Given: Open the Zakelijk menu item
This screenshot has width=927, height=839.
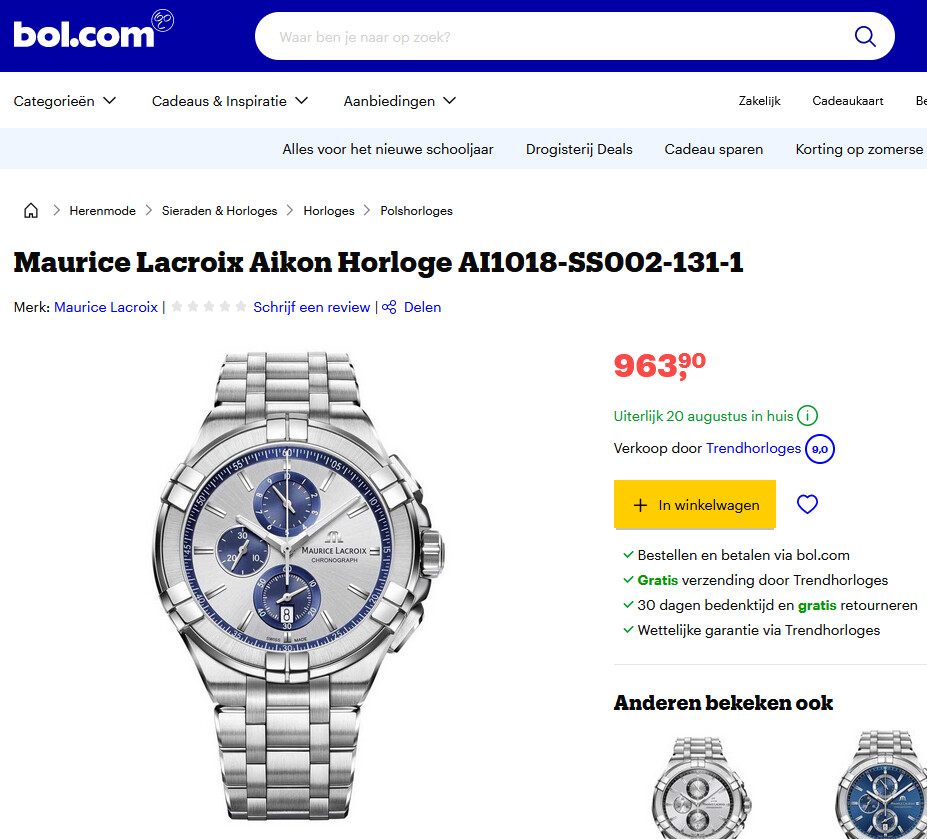Looking at the screenshot, I should (x=759, y=101).
